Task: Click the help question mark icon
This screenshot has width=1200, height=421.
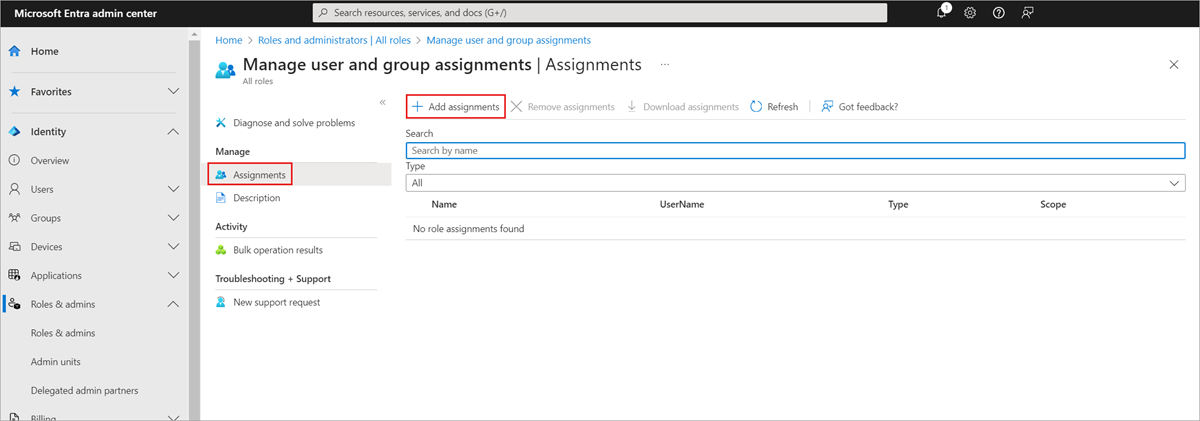Action: pos(998,12)
